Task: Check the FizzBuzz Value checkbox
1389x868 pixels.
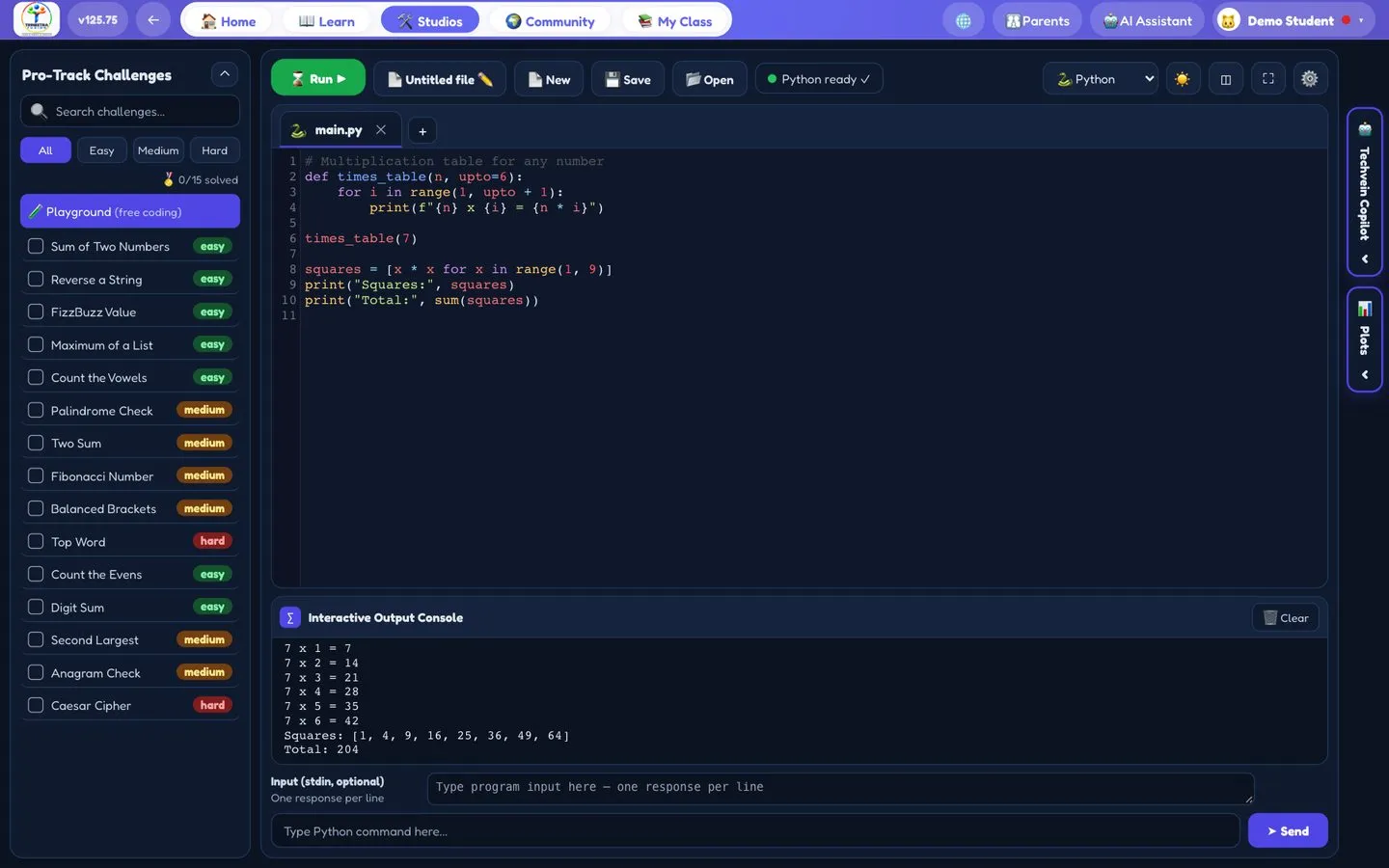Action: pyautogui.click(x=36, y=312)
